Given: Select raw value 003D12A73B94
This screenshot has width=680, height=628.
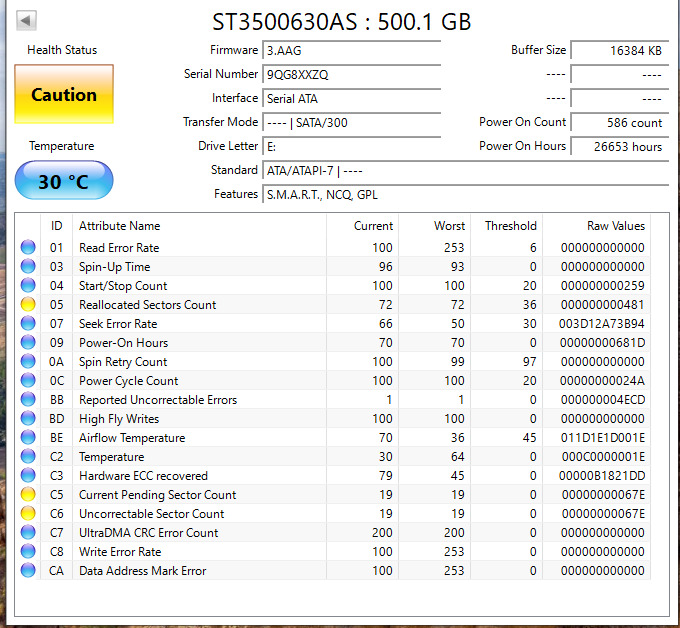Looking at the screenshot, I should (602, 324).
